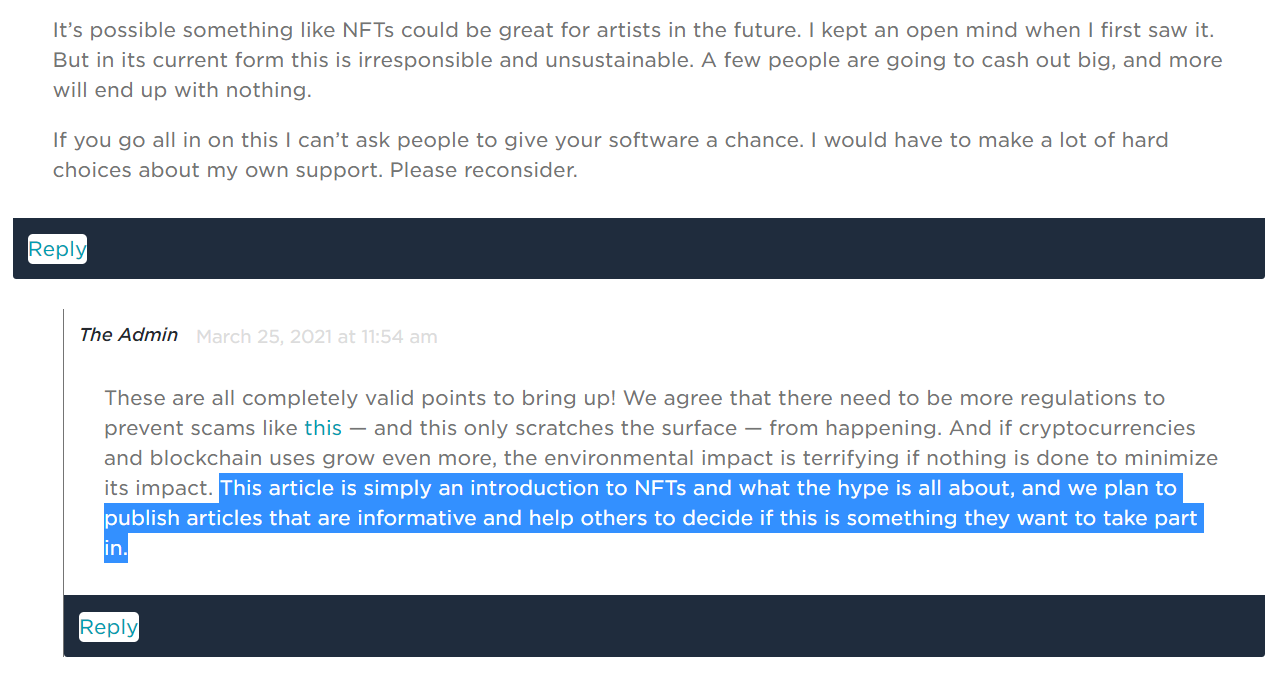
Task: Click the March 25, 2021 timestamp
Action: click(316, 337)
